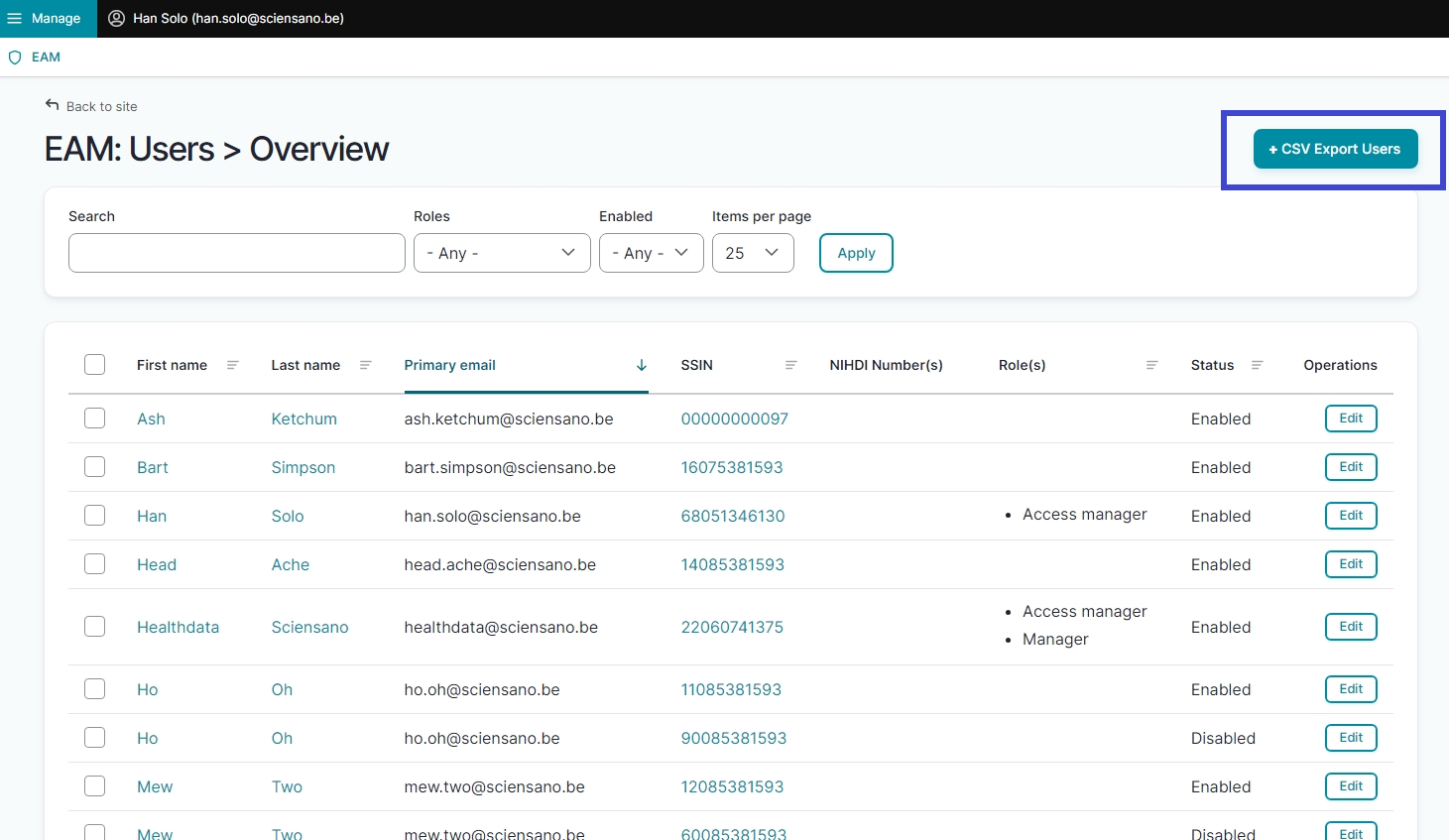Click the user account avatar icon
The height and width of the screenshot is (840, 1449).
116,19
